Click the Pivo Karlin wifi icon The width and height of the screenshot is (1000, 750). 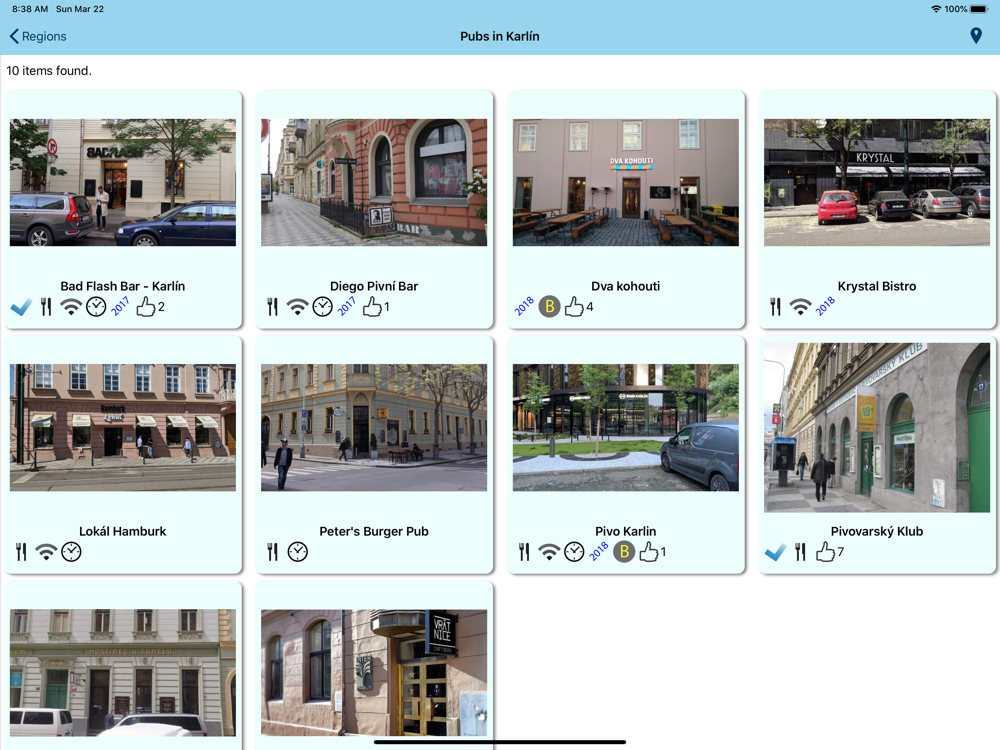549,552
